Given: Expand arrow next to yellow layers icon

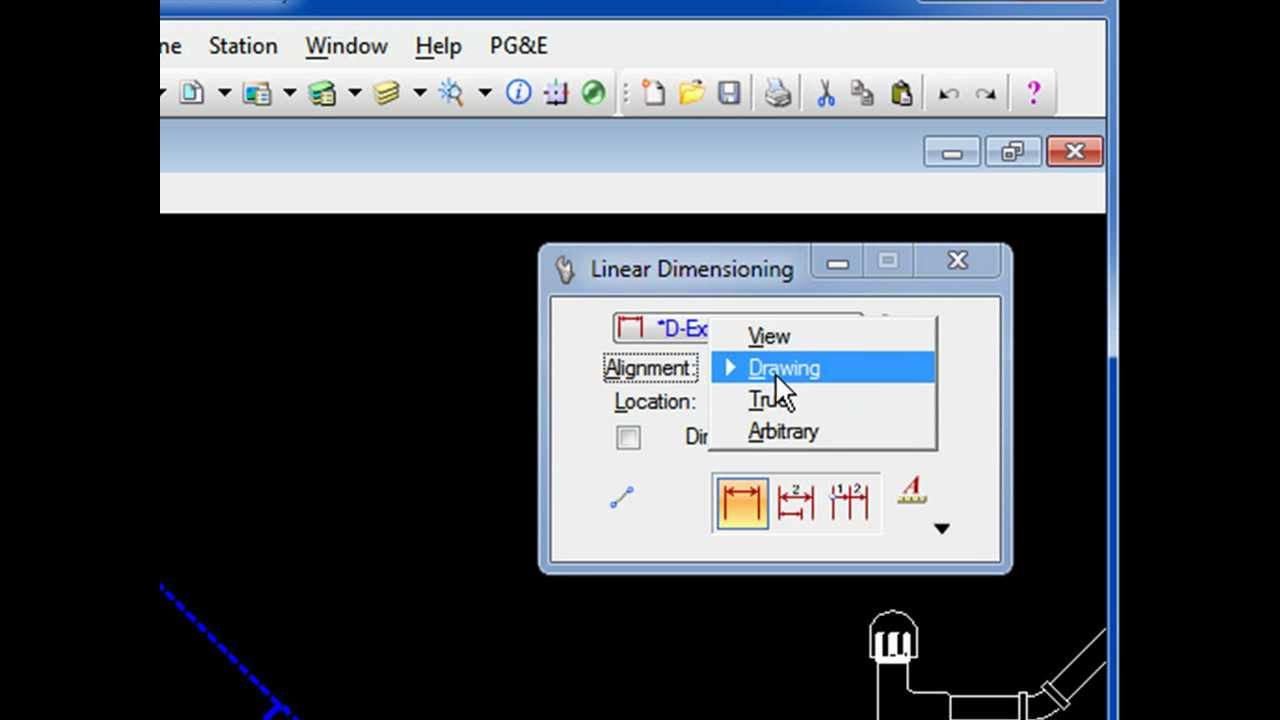Looking at the screenshot, I should (420, 93).
